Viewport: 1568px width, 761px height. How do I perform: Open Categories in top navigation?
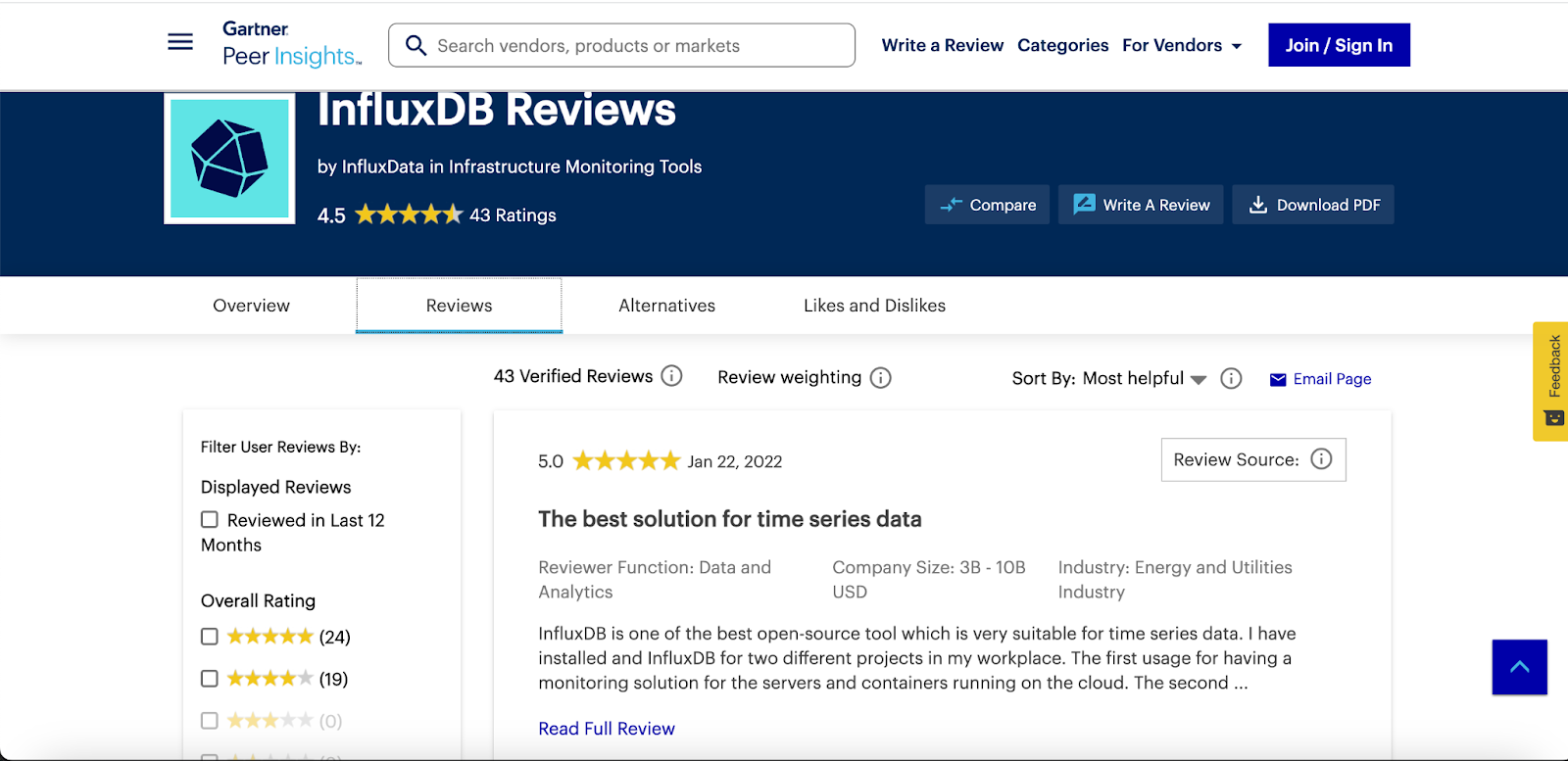coord(1063,45)
